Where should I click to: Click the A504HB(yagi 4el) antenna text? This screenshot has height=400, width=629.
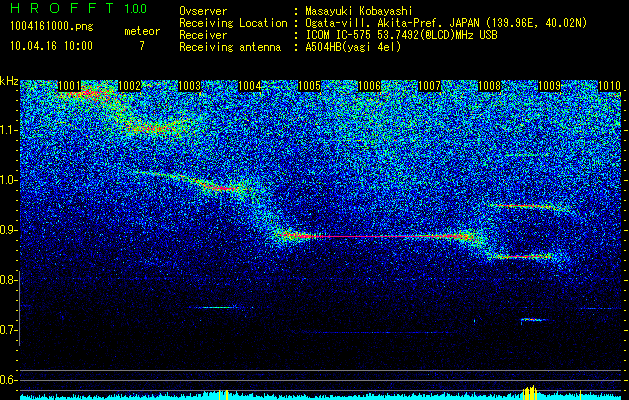353,47
